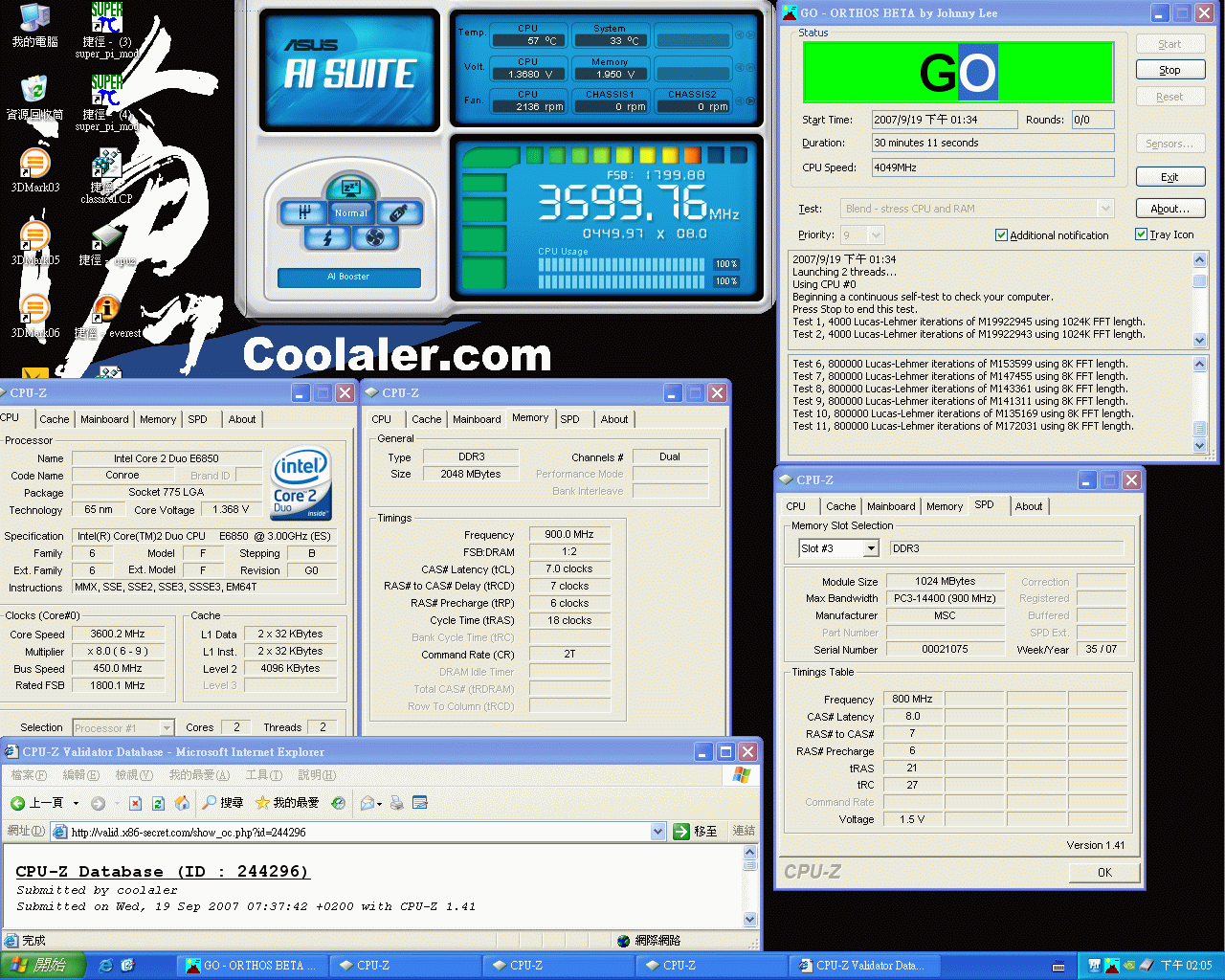Click the About... button in Orthos

click(x=1169, y=209)
